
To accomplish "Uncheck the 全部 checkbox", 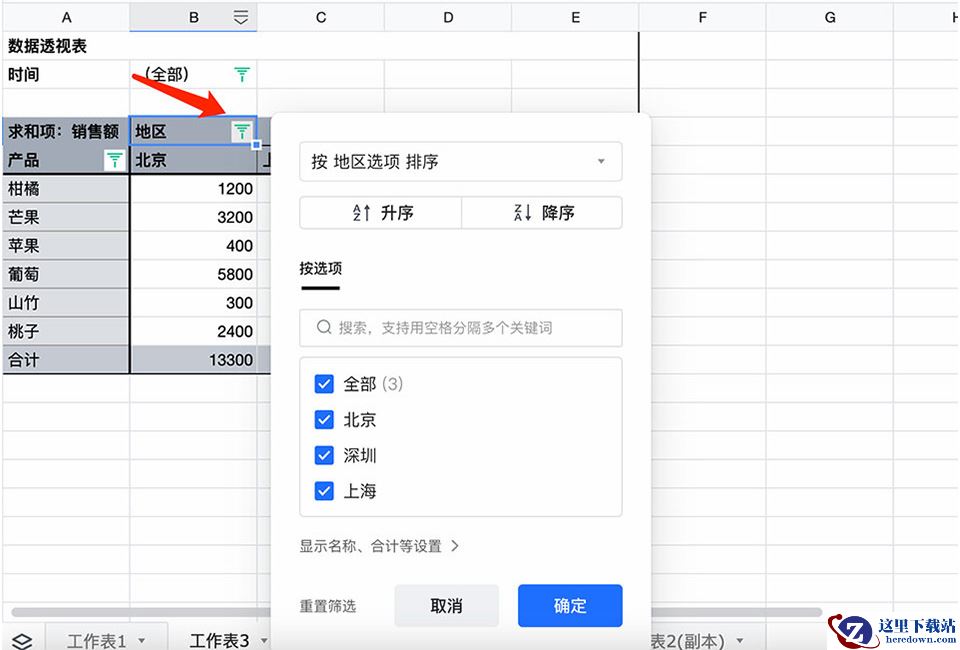I will [324, 384].
